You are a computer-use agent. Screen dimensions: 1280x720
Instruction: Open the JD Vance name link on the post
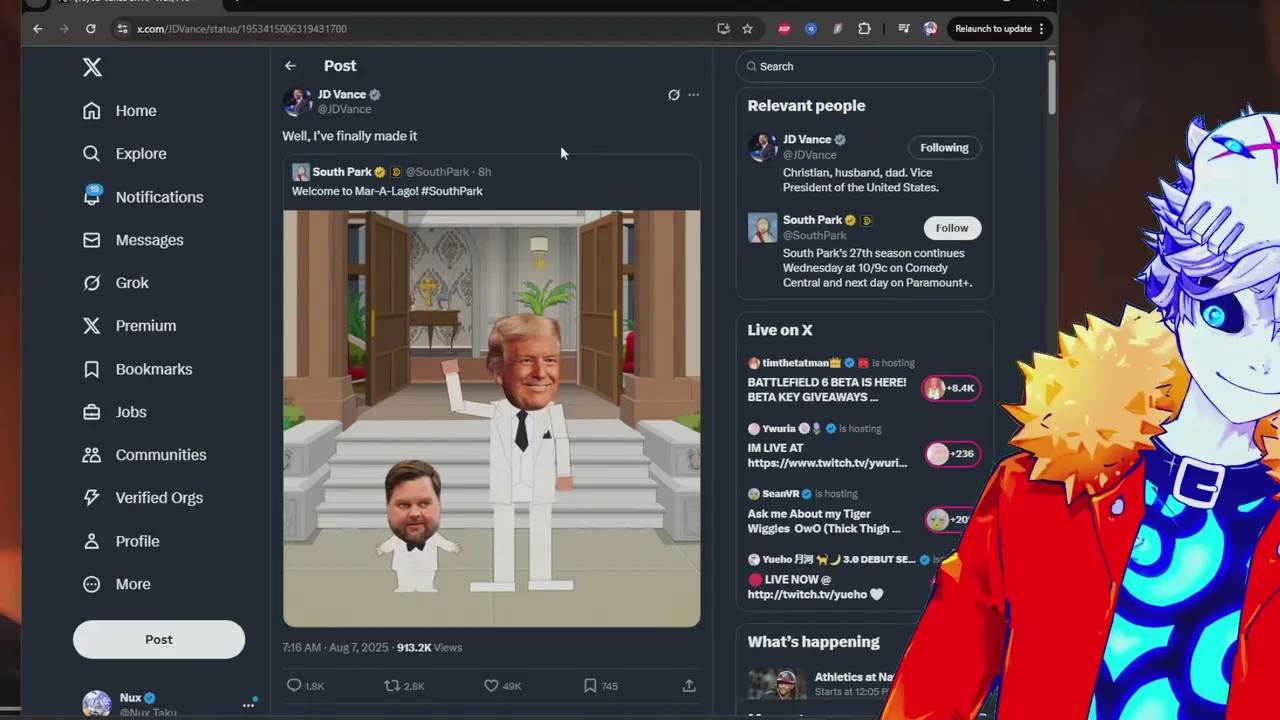(x=342, y=94)
